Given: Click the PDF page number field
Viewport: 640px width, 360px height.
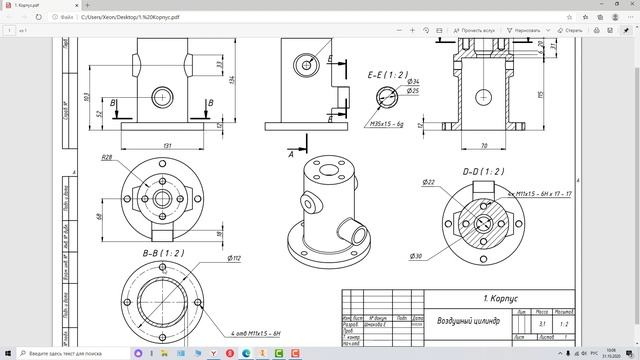Looking at the screenshot, I should (9, 30).
